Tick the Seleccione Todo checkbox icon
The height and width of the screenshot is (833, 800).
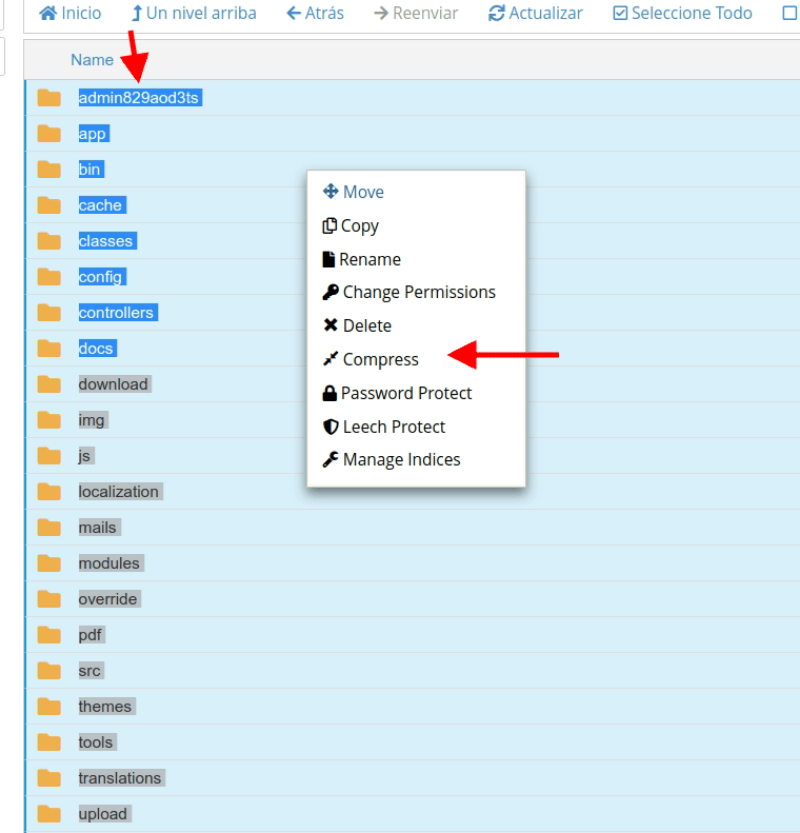tap(620, 13)
